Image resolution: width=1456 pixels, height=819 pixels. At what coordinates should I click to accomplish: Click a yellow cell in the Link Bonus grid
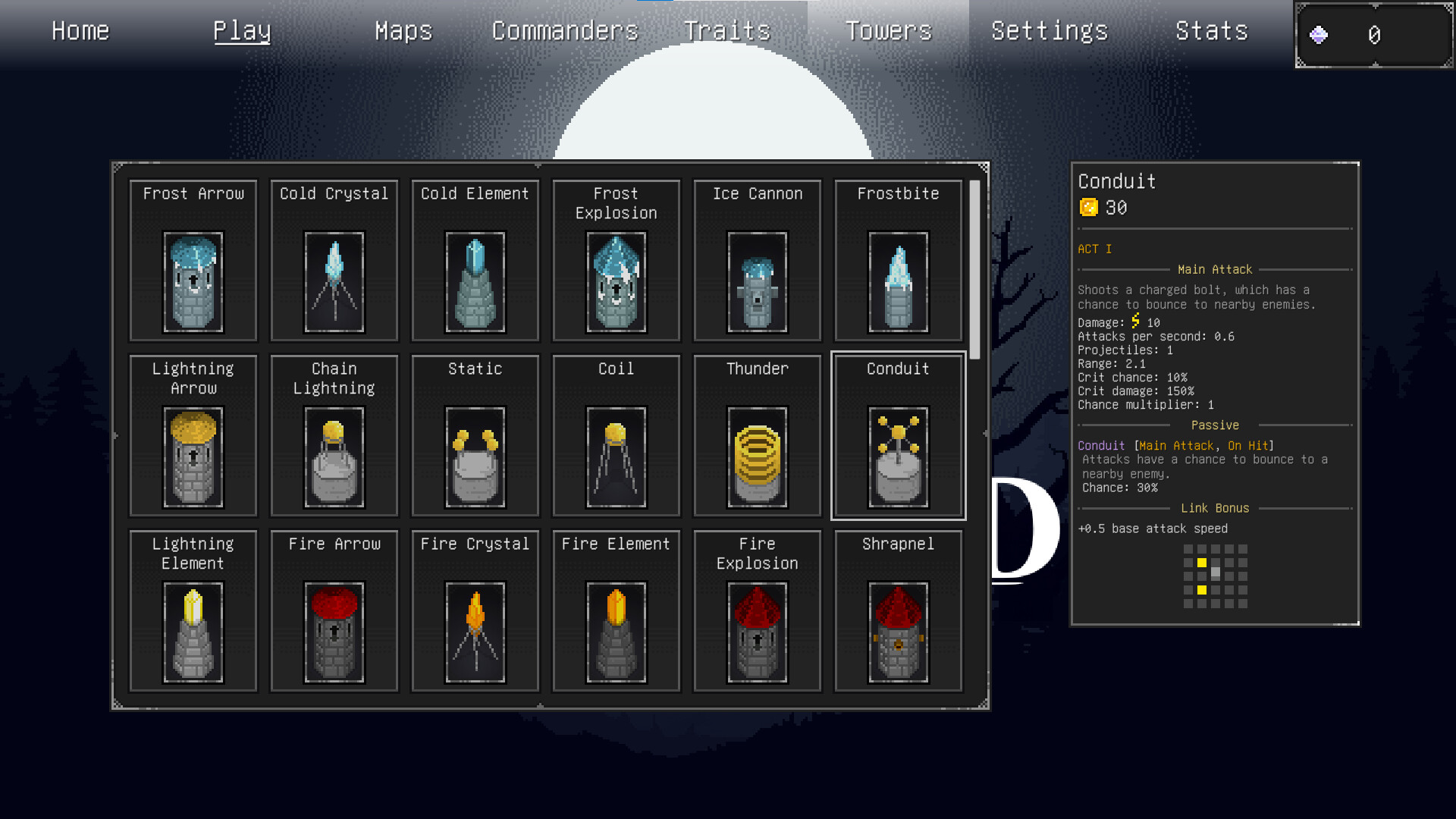pyautogui.click(x=1202, y=562)
